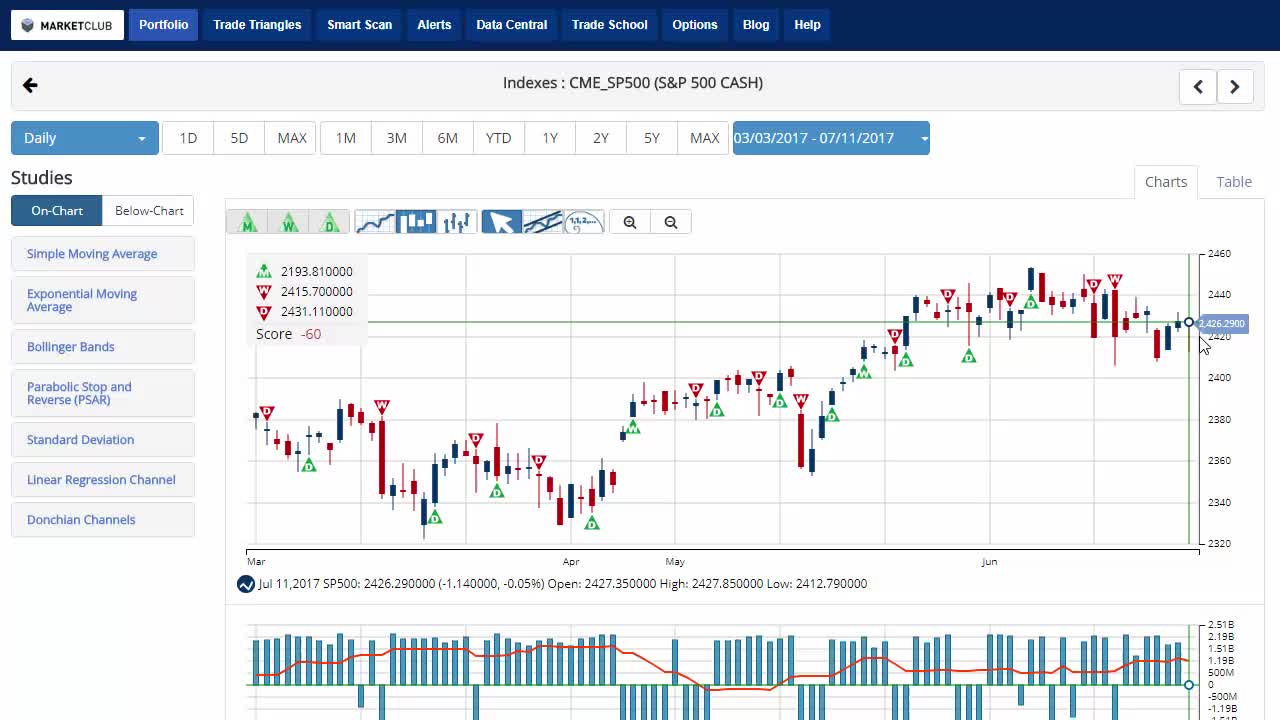The width and height of the screenshot is (1280, 720).
Task: Open Data Central menu
Action: (512, 25)
